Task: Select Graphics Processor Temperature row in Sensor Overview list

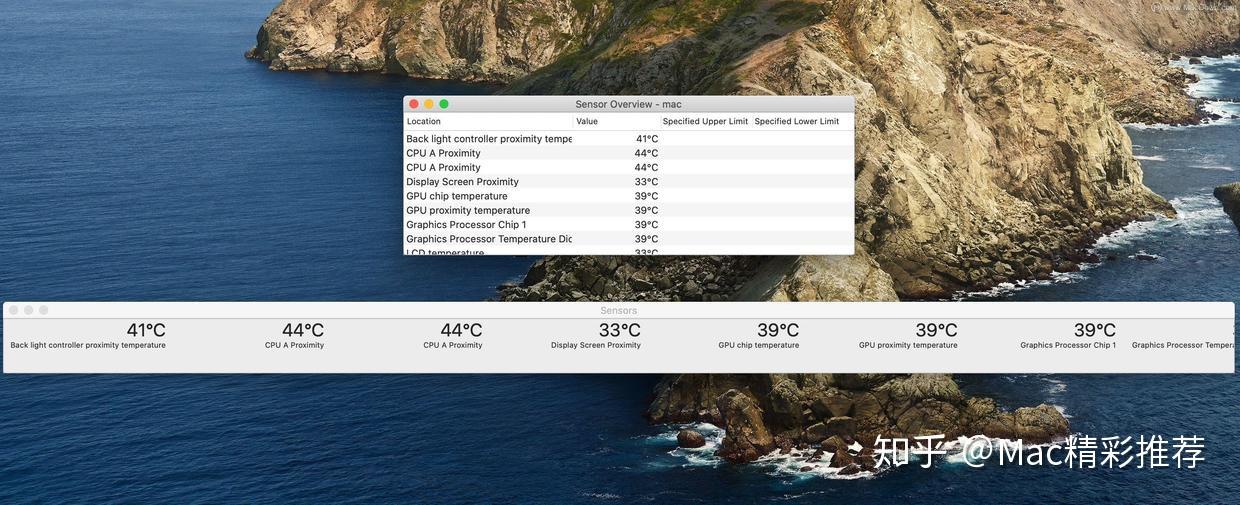Action: 629,239
